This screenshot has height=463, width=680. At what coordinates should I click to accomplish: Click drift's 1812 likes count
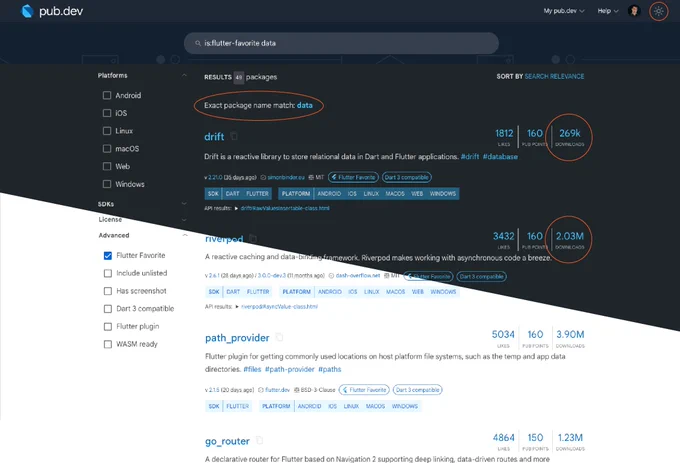click(504, 134)
